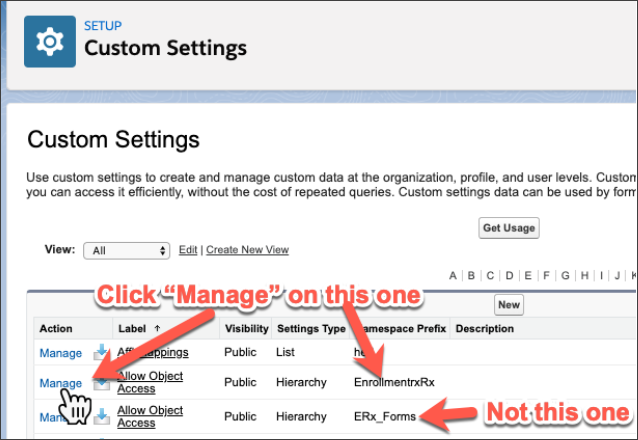638x440 pixels.
Task: Click the Visibility column header
Action: coord(246,328)
